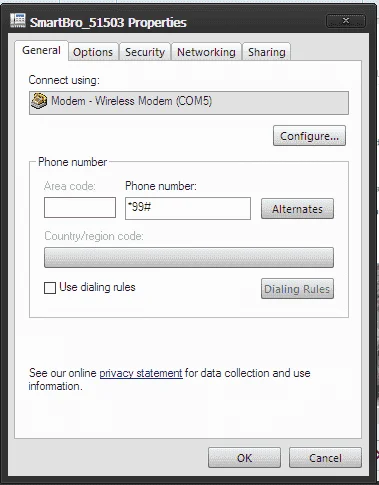The width and height of the screenshot is (379, 485).
Task: Go to the Networking tab
Action: pyautogui.click(x=206, y=52)
